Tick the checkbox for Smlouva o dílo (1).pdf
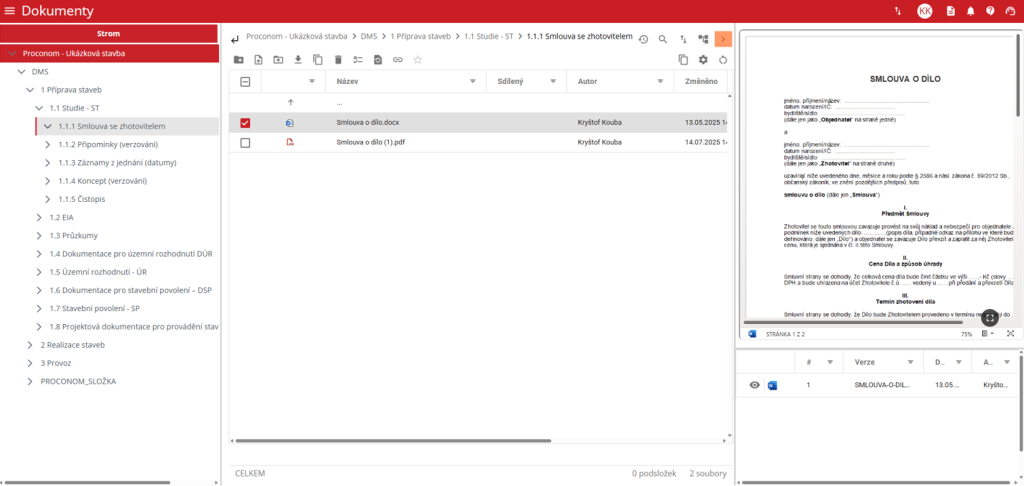1024x486 pixels. coord(245,143)
